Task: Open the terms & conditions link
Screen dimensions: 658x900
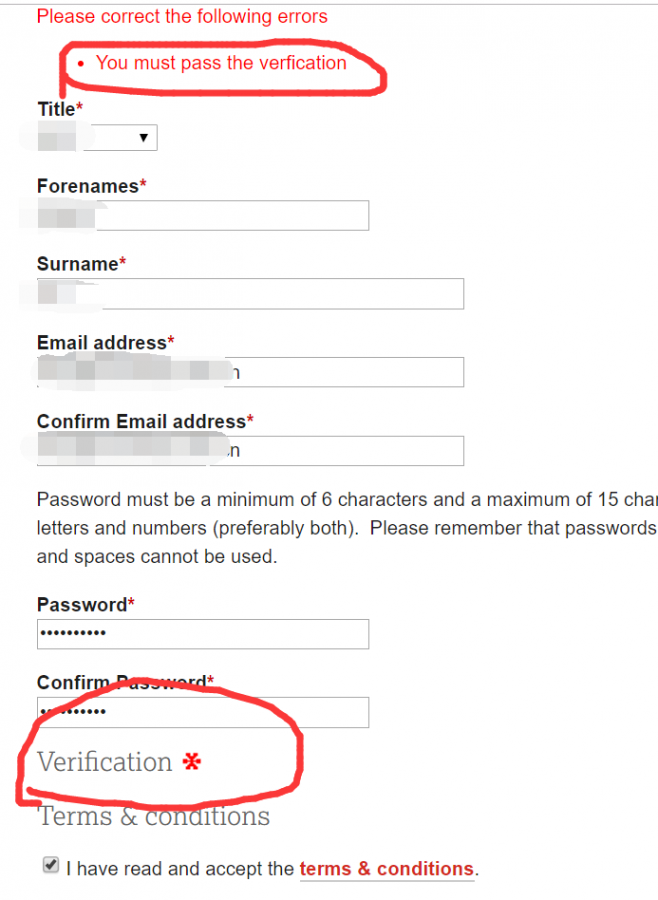Action: [x=386, y=869]
